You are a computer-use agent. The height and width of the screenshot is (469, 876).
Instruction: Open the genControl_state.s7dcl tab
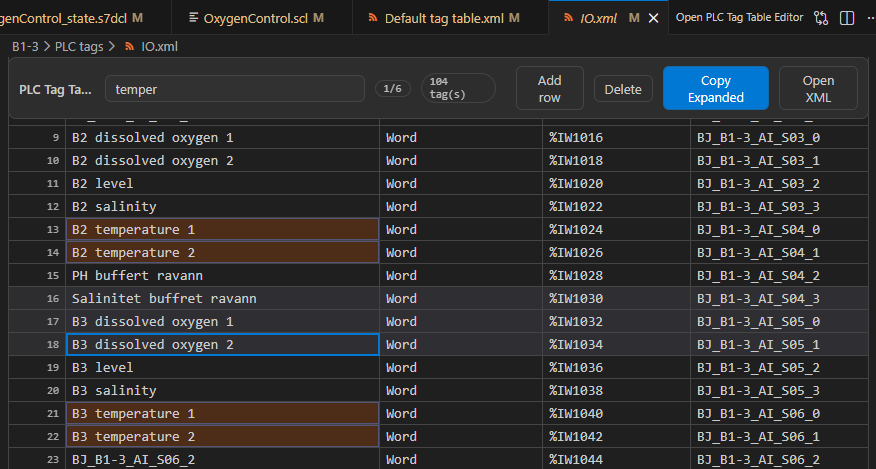coord(84,18)
